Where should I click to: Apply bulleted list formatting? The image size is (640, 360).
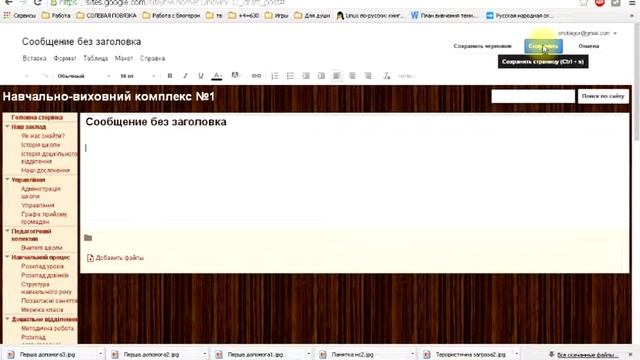tap(290, 76)
